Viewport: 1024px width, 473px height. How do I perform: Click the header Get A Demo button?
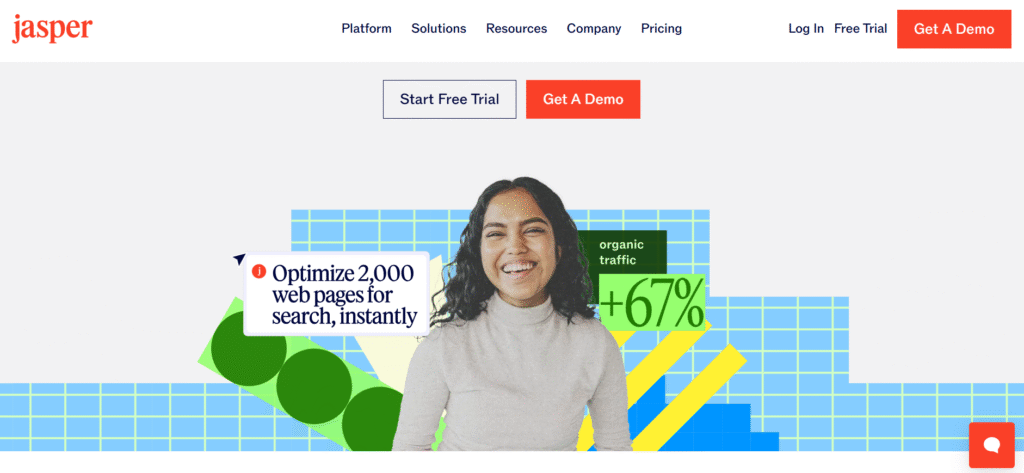954,29
